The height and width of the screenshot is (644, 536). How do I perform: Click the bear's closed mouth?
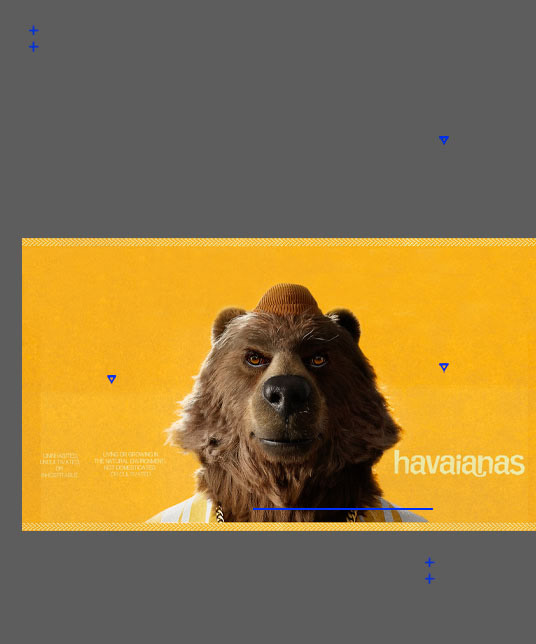pyautogui.click(x=285, y=441)
